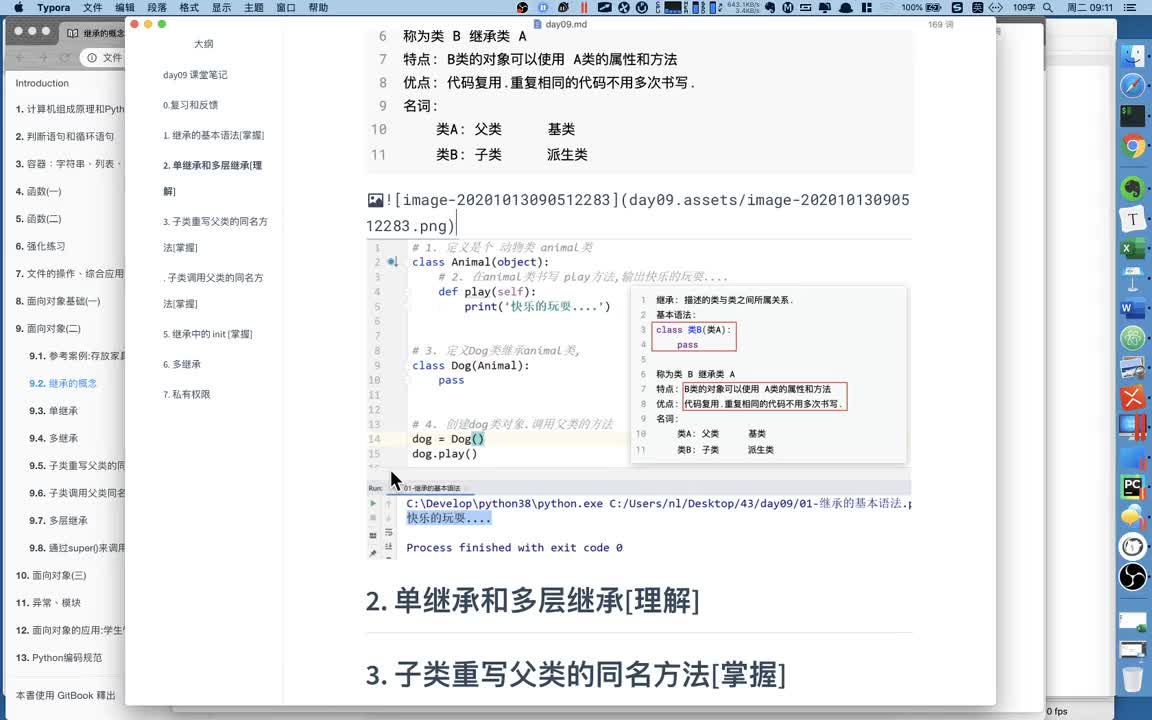The height and width of the screenshot is (720, 1152).
Task: Open the 帮助 menu
Action: point(318,7)
